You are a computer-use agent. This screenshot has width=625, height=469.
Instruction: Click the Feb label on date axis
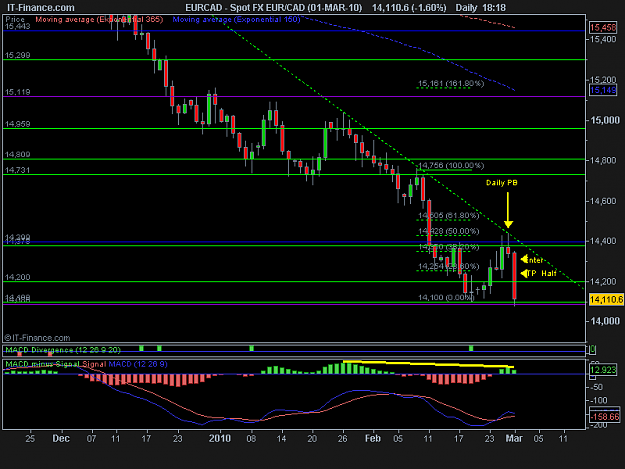click(x=373, y=439)
